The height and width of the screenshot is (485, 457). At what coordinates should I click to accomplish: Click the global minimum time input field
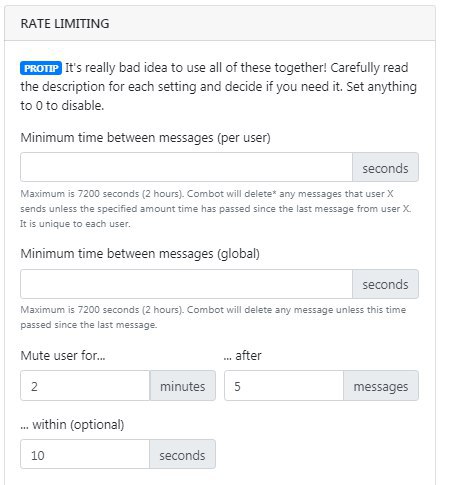pos(186,284)
